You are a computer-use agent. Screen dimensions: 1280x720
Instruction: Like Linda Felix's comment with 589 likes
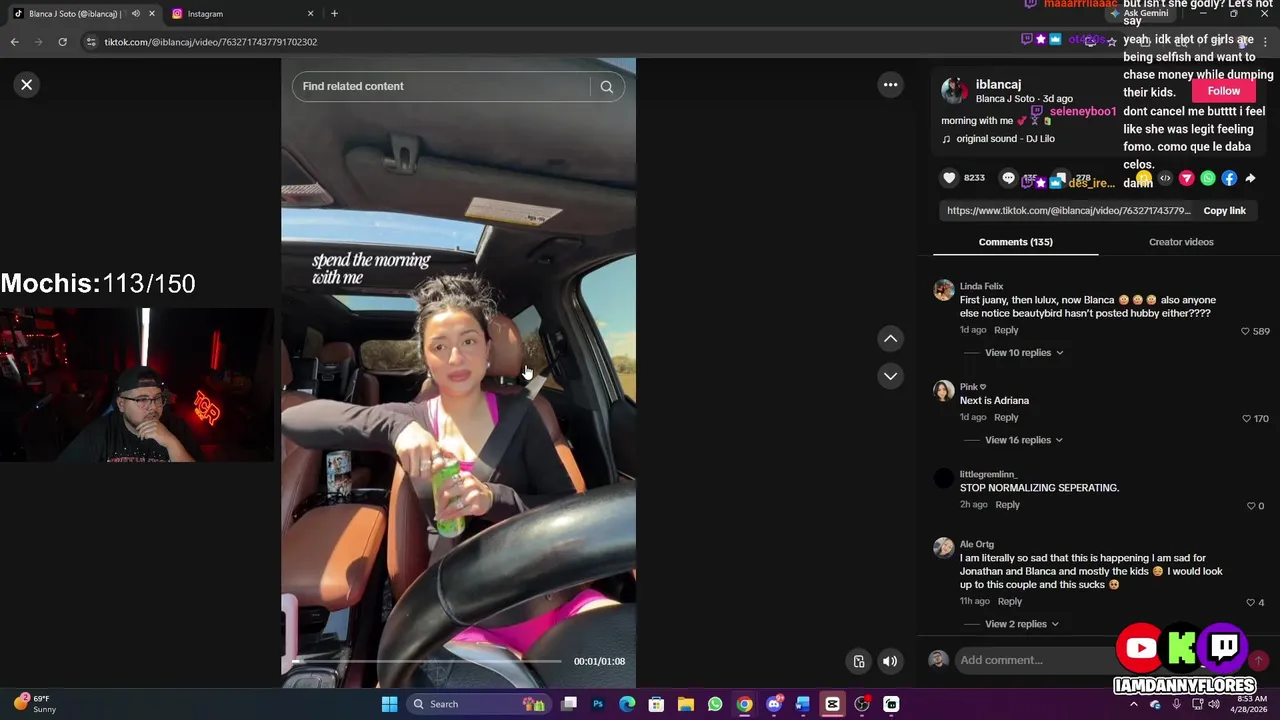click(1245, 331)
